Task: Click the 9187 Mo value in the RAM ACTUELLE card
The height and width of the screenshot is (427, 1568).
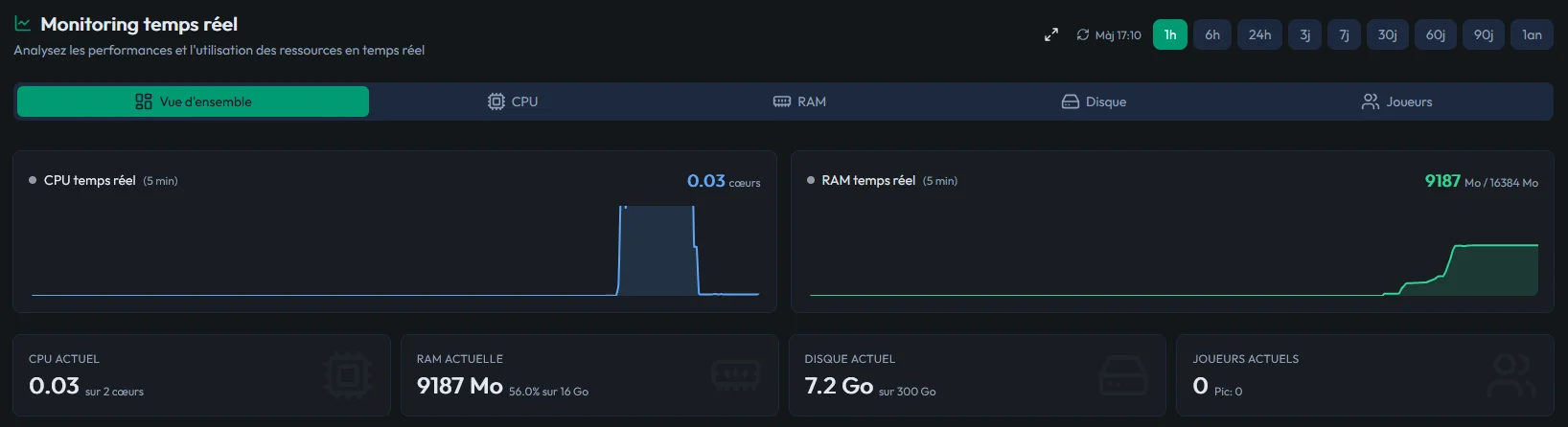Action: point(460,386)
